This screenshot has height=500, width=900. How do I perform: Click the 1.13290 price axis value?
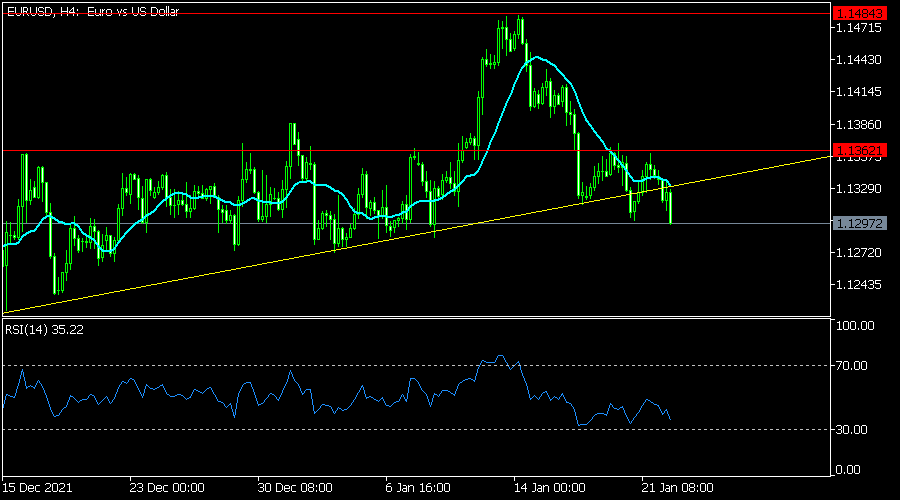point(859,189)
